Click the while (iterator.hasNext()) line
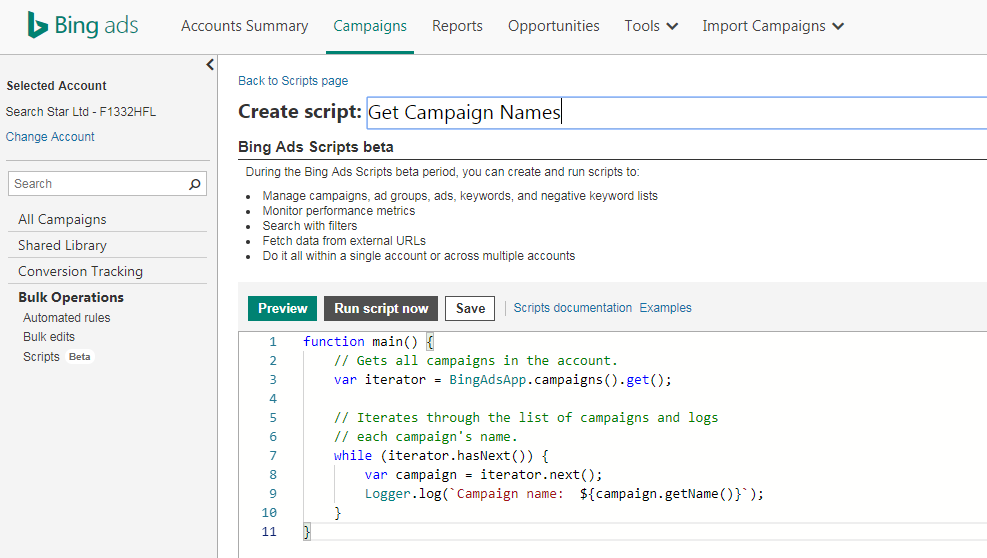The image size is (987, 558). (441, 455)
